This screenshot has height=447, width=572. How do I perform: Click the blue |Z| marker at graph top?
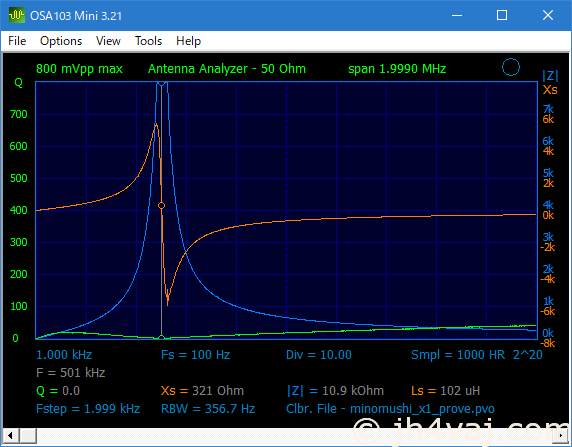click(161, 84)
